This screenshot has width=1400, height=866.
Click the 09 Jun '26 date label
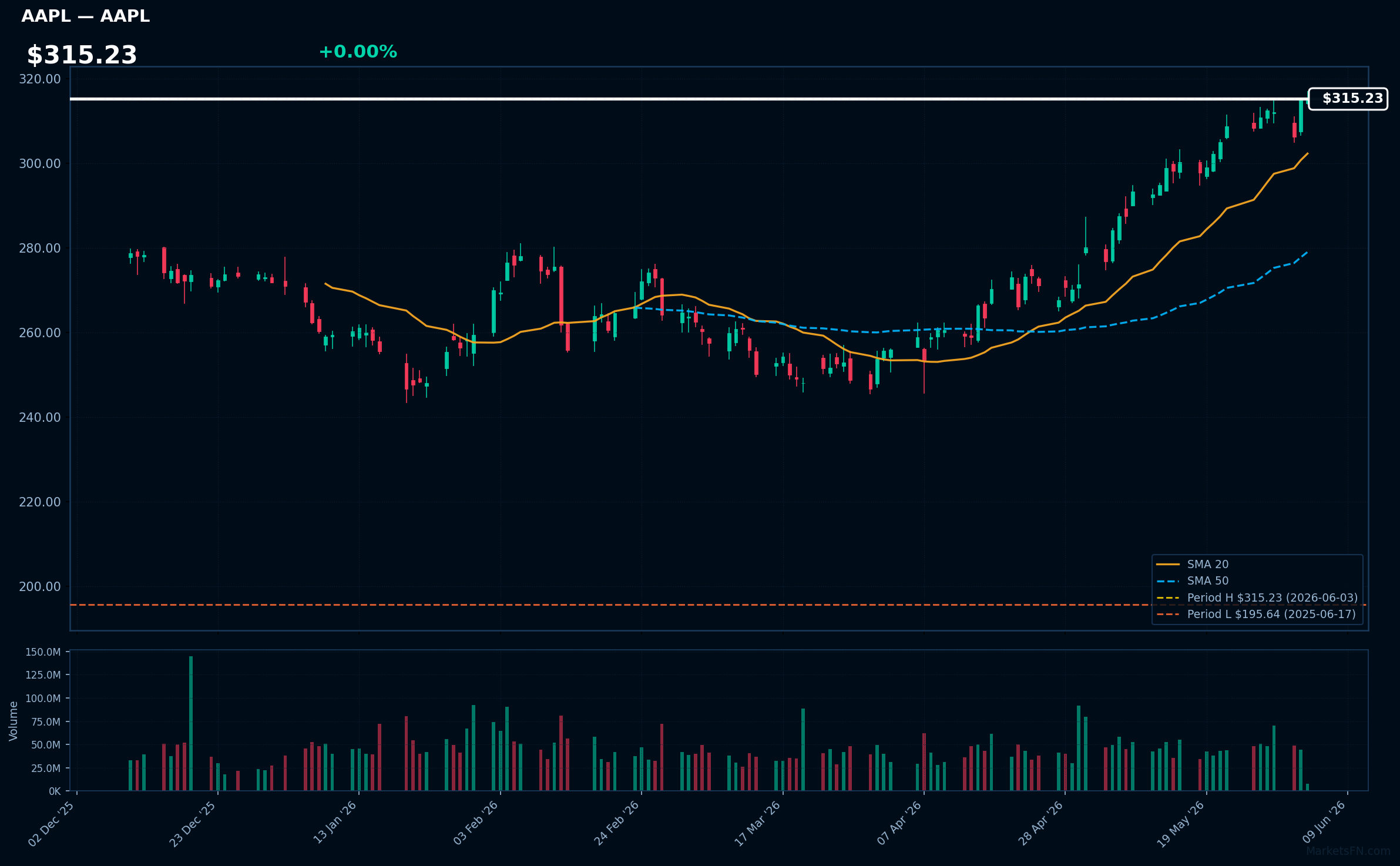[1323, 823]
